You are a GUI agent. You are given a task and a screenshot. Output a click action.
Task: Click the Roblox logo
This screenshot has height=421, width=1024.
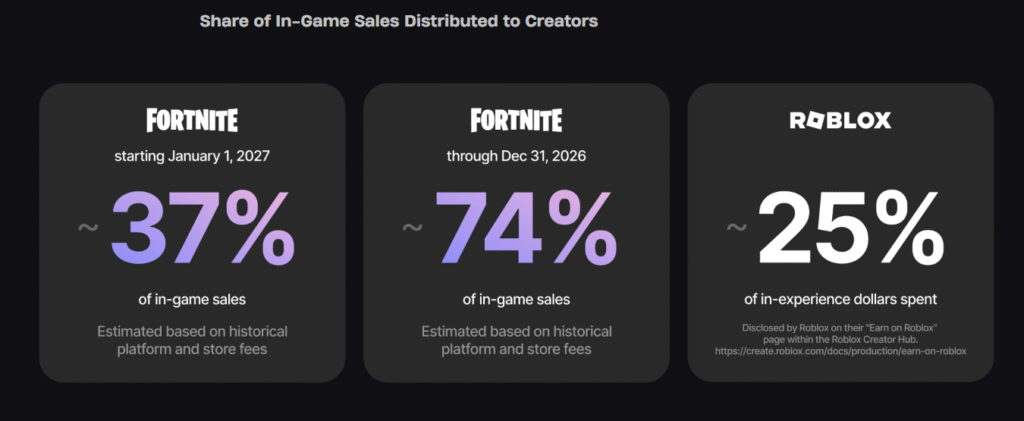(840, 121)
